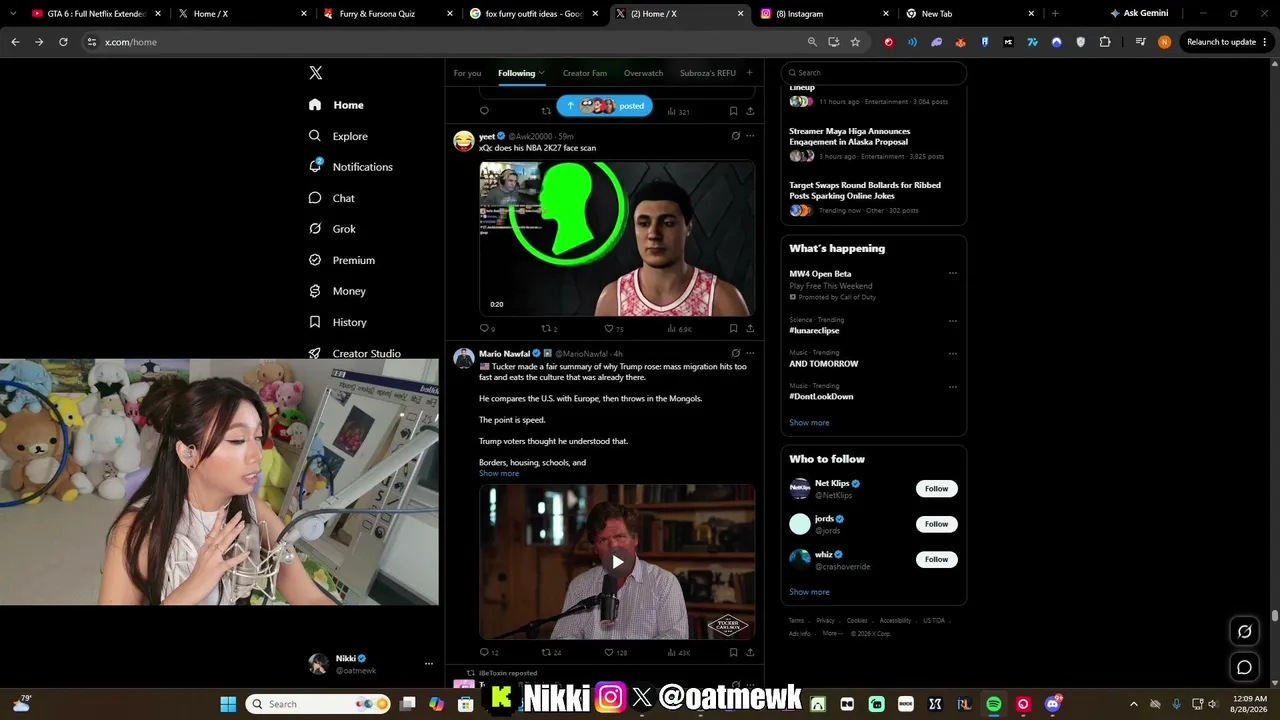Screen dimensions: 1280x720
Task: Play the Tucker Carlson video
Action: (x=617, y=562)
